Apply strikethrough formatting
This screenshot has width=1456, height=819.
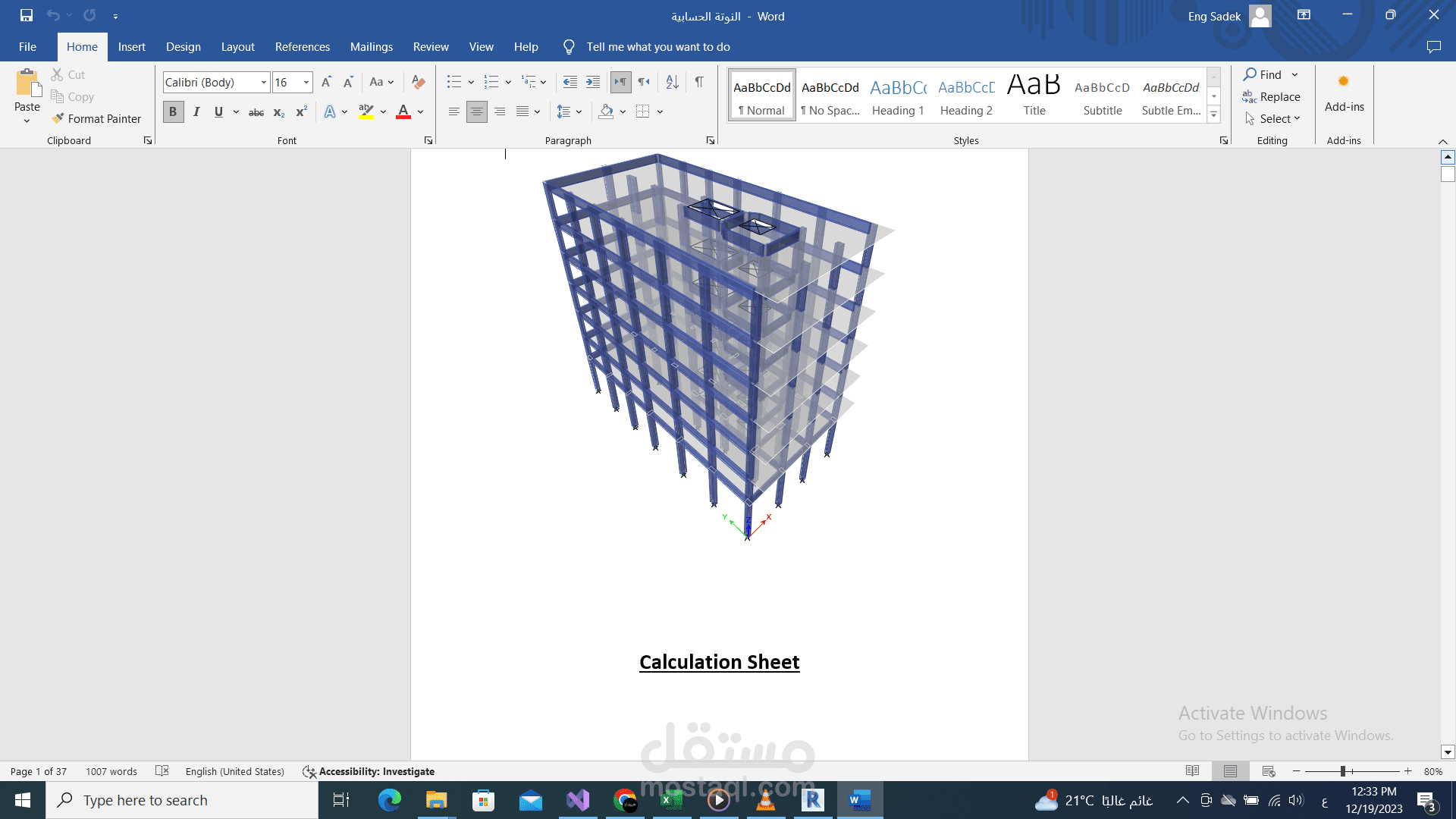[x=256, y=112]
